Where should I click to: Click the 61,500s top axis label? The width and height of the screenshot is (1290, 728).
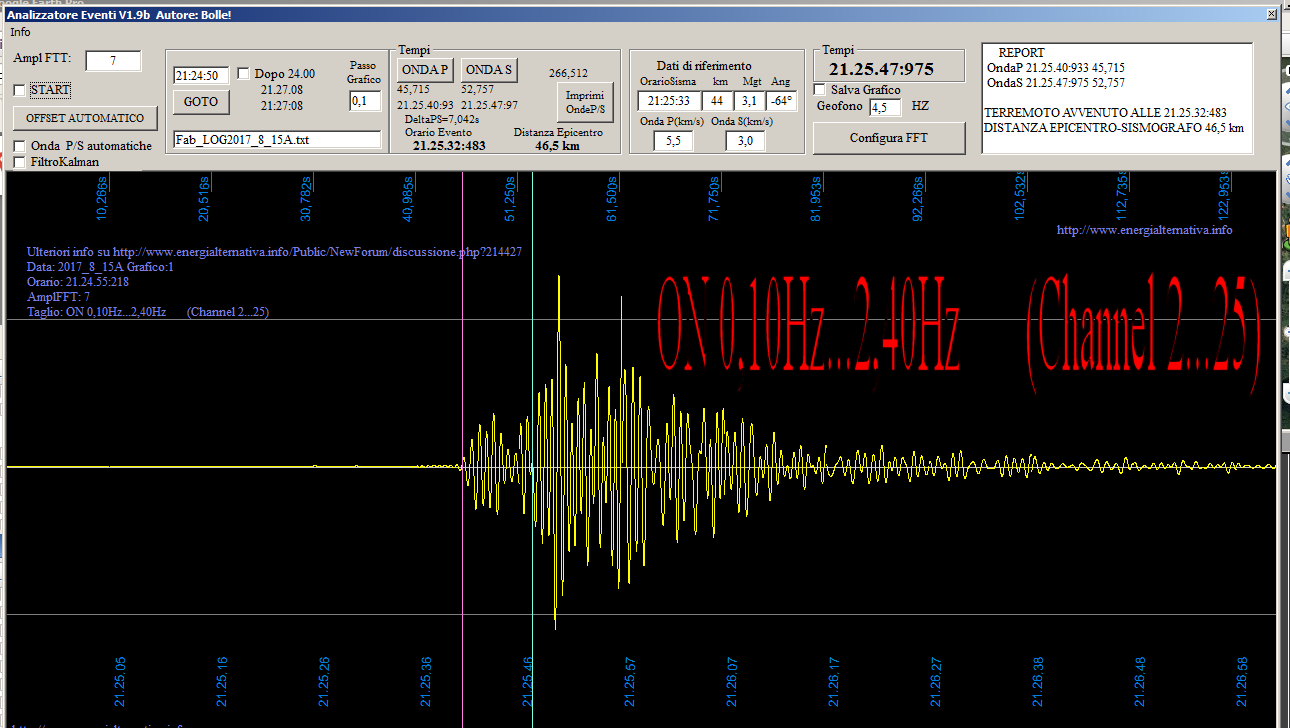click(x=613, y=197)
